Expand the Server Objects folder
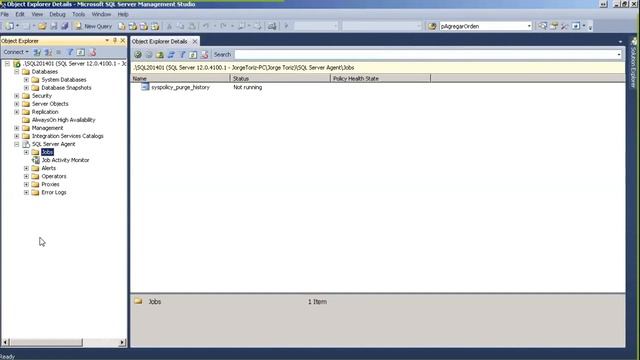640x360 pixels. pos(17,104)
